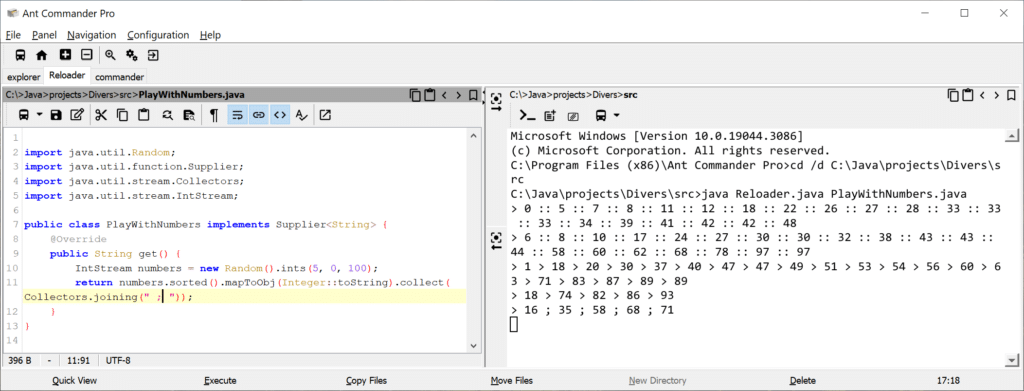The height and width of the screenshot is (391, 1024).
Task: Open editor content in external window
Action: [x=325, y=116]
